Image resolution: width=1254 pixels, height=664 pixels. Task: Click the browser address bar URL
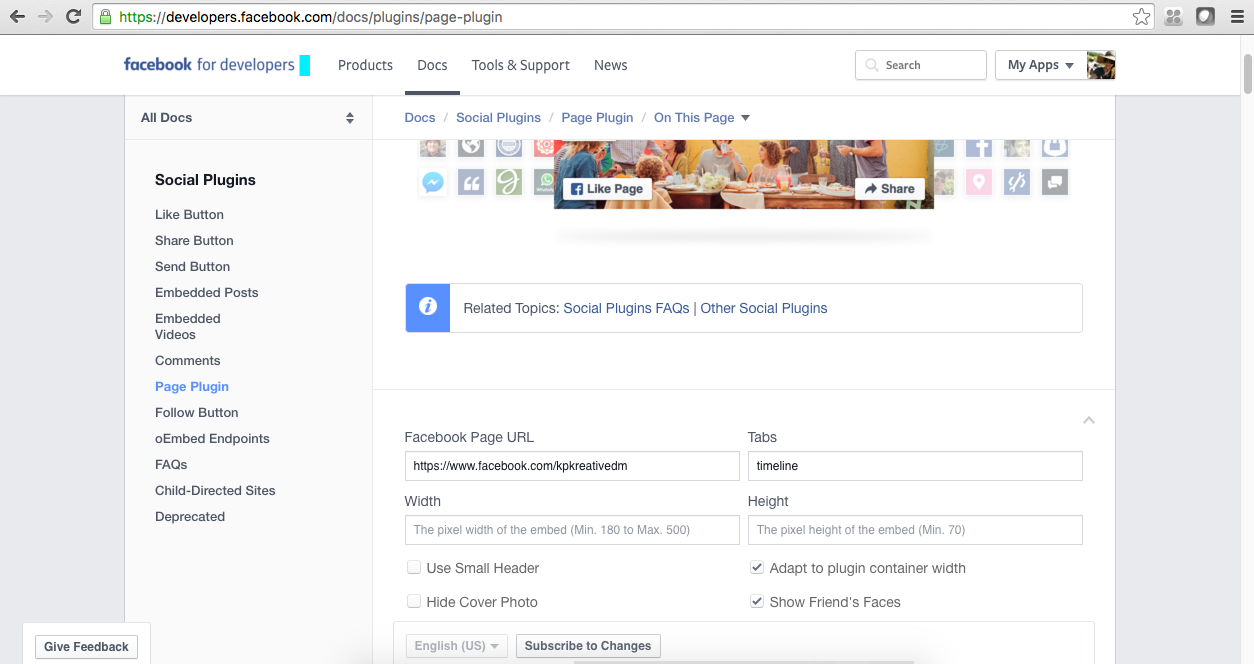click(x=310, y=17)
